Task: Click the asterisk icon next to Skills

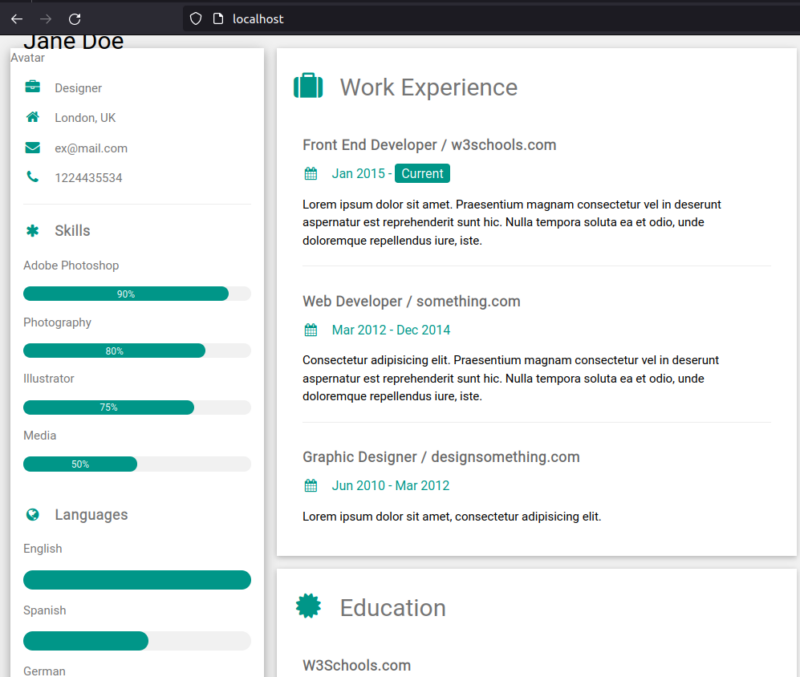Action: click(x=33, y=231)
